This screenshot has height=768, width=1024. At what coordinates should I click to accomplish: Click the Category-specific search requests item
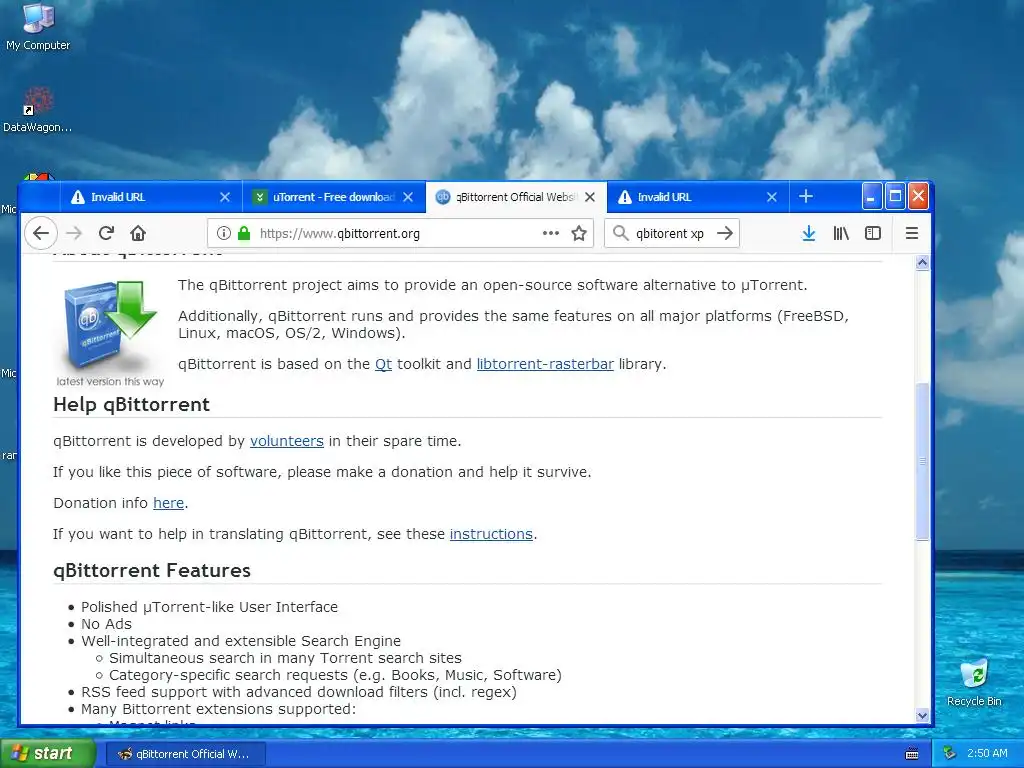tap(335, 675)
